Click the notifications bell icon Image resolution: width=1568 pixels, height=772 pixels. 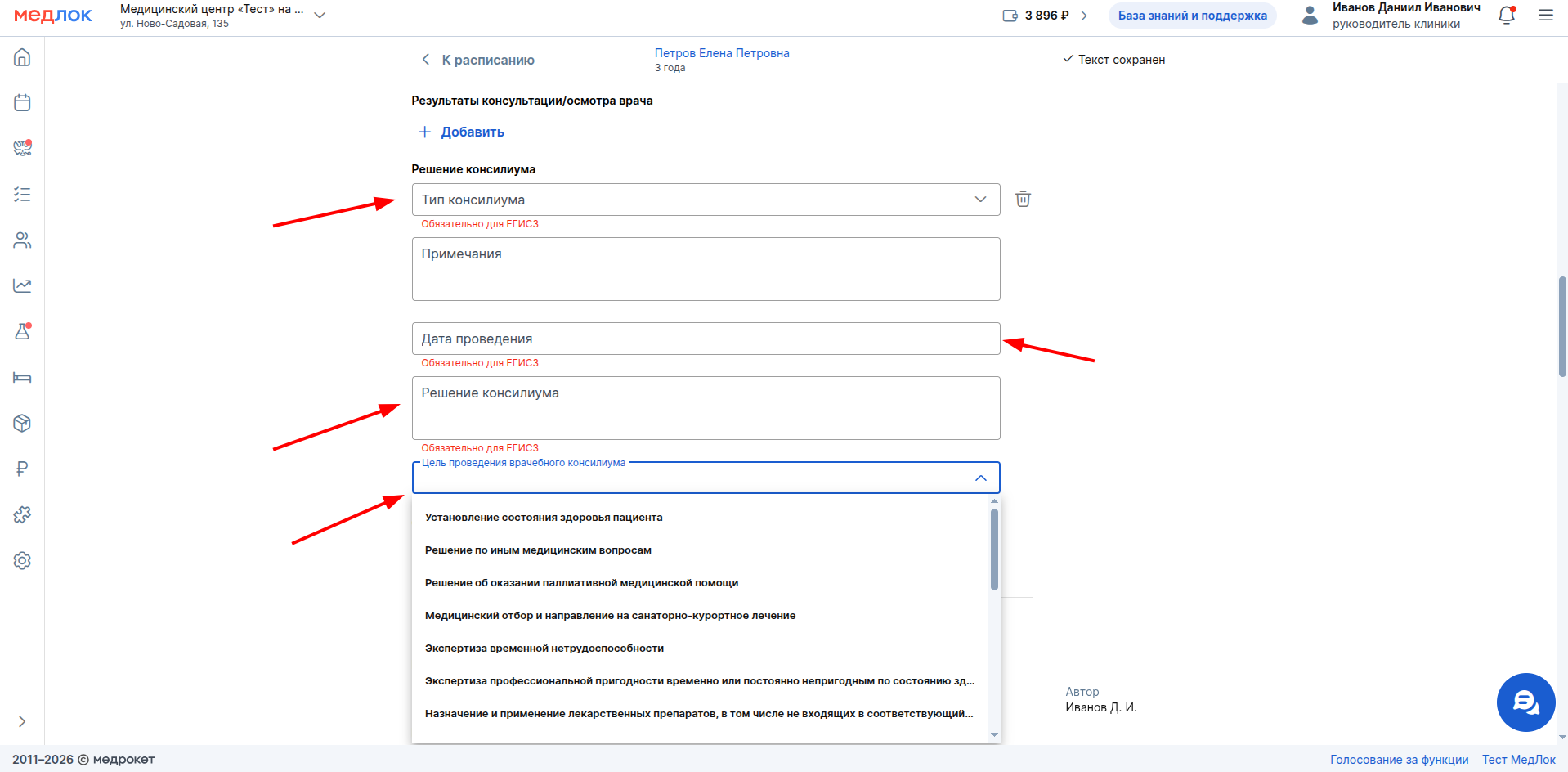coord(1507,16)
